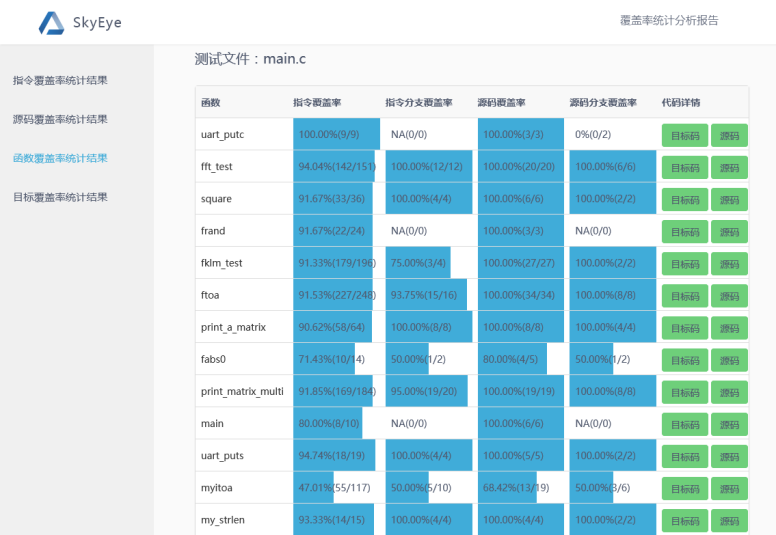Click the 函数 column header
Screen dimensions: 776x535
click(210, 102)
